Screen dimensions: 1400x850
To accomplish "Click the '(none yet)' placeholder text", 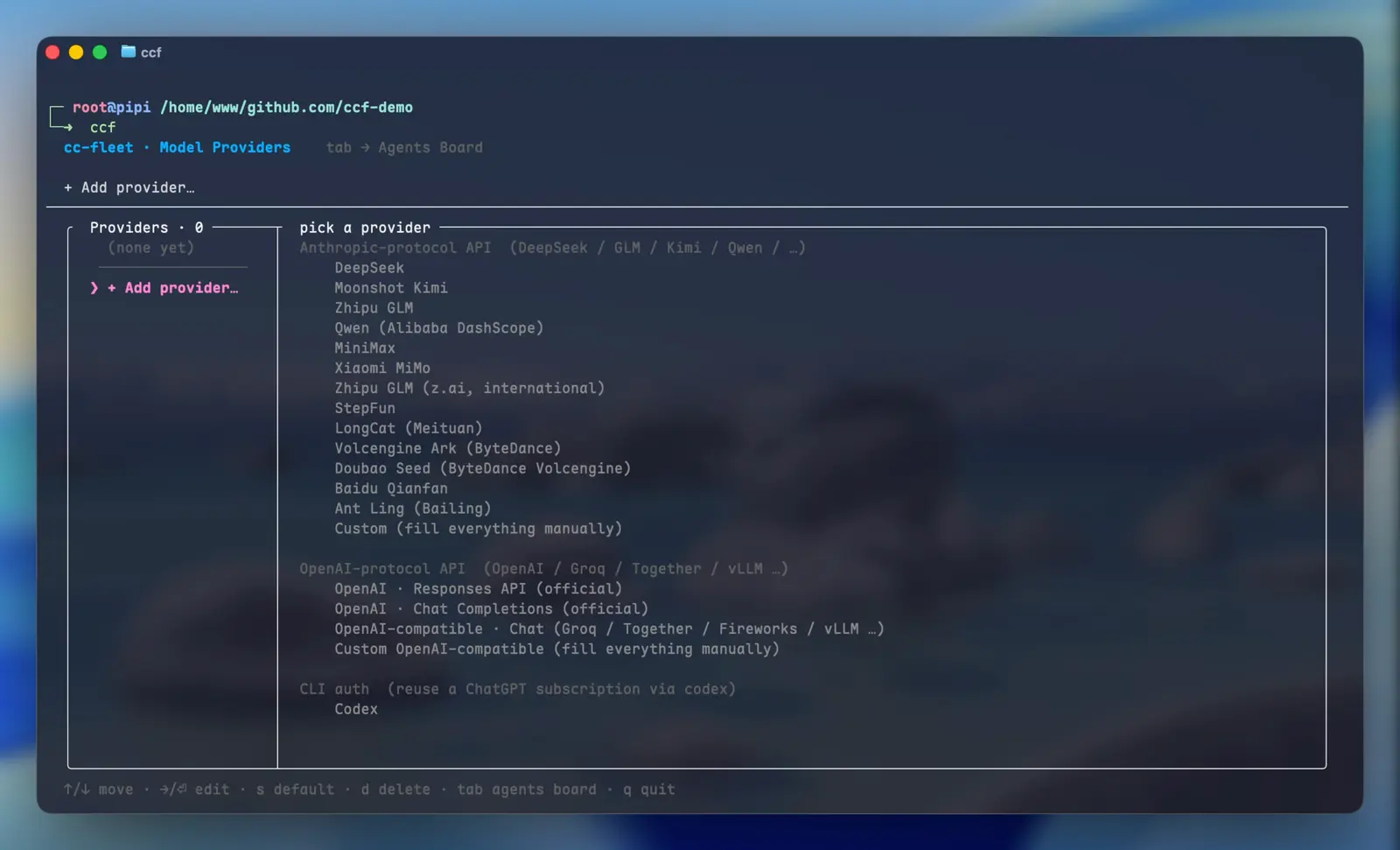I will (150, 248).
